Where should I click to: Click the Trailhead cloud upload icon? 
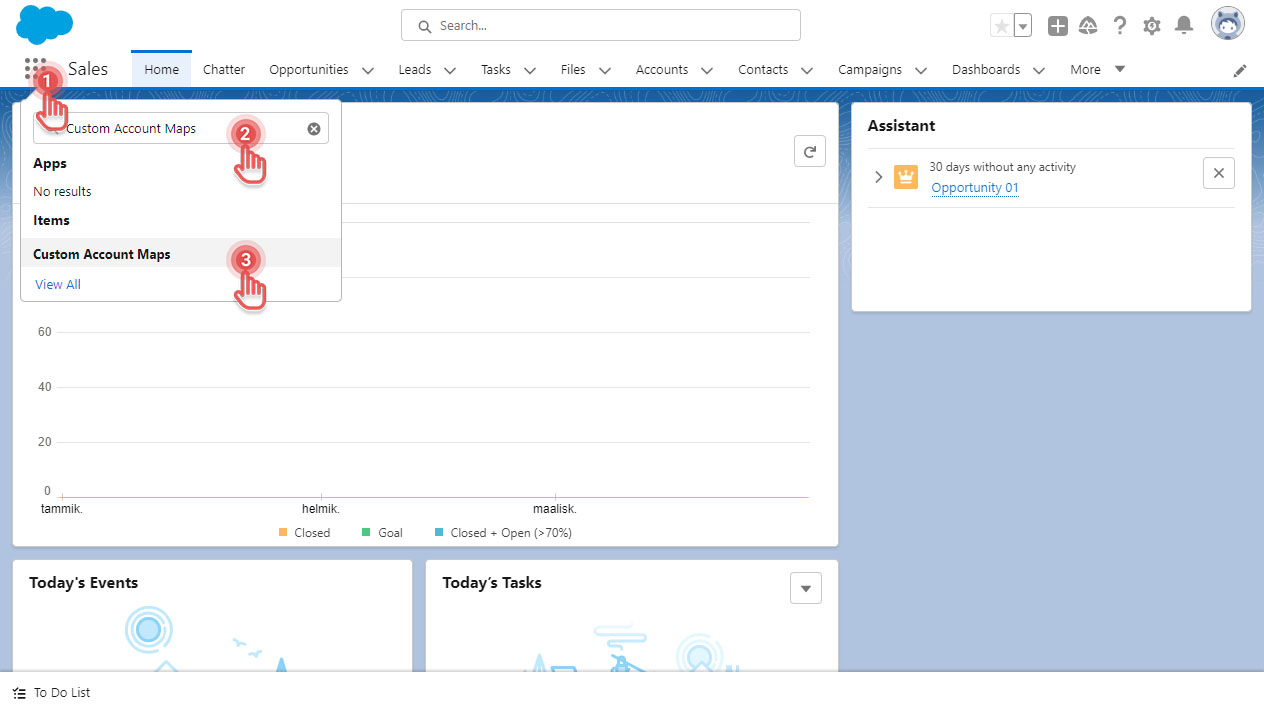click(1088, 25)
